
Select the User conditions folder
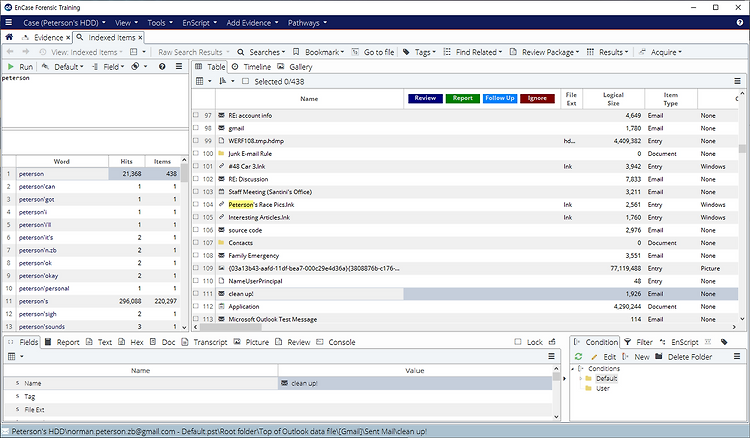coord(603,388)
